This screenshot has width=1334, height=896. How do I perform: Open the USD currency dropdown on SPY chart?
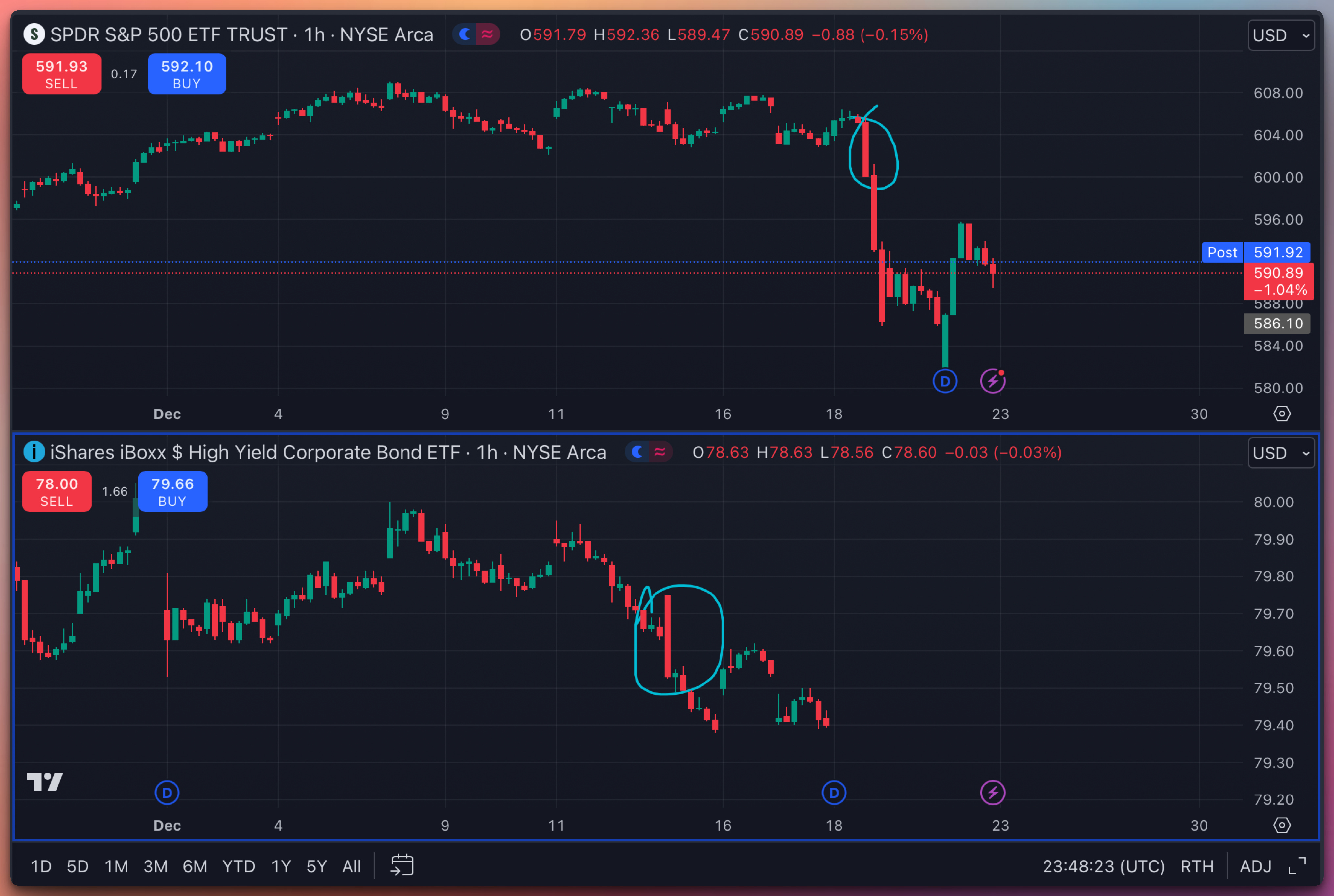[x=1281, y=35]
